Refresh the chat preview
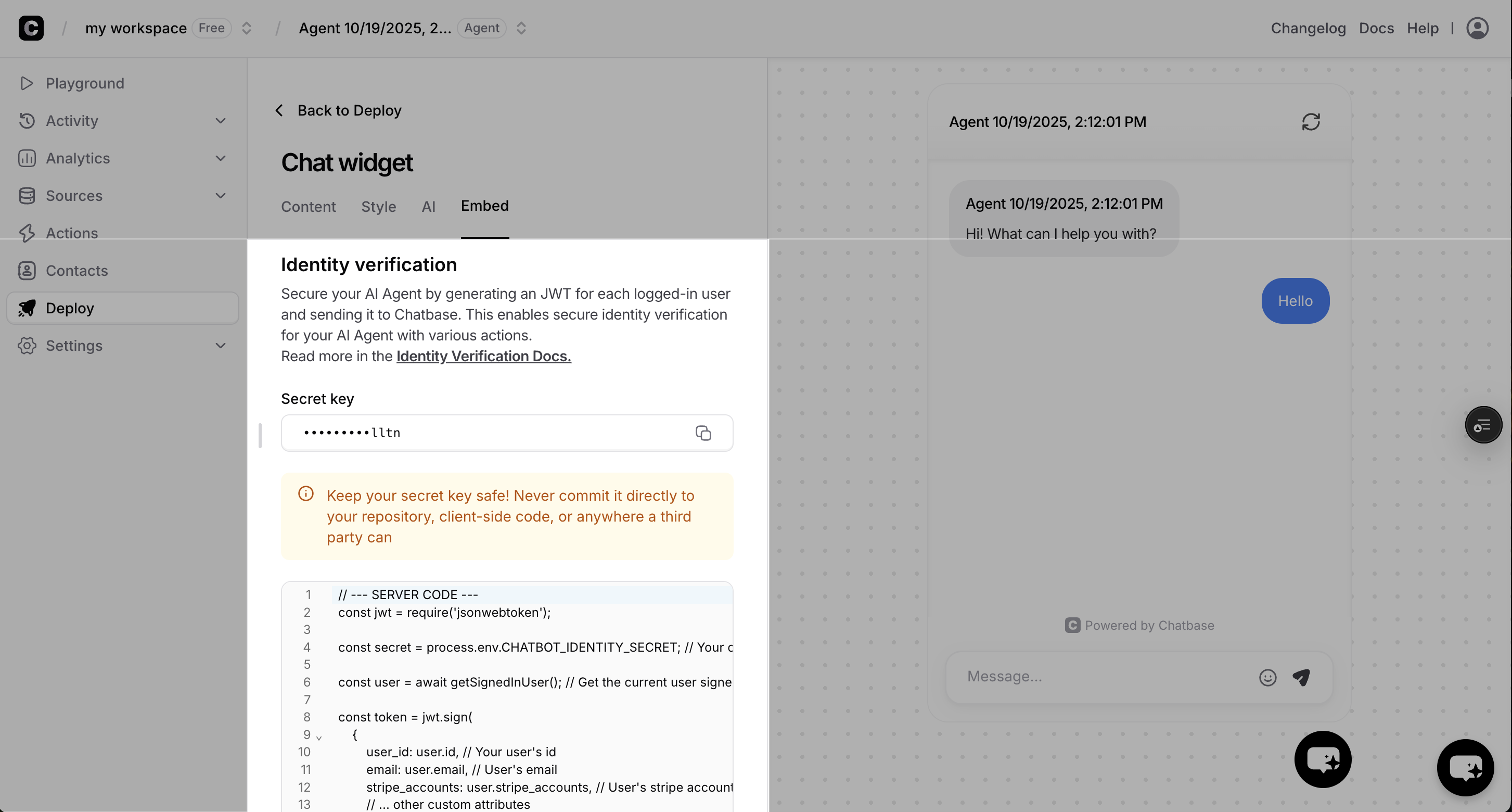1512x812 pixels. (1312, 121)
